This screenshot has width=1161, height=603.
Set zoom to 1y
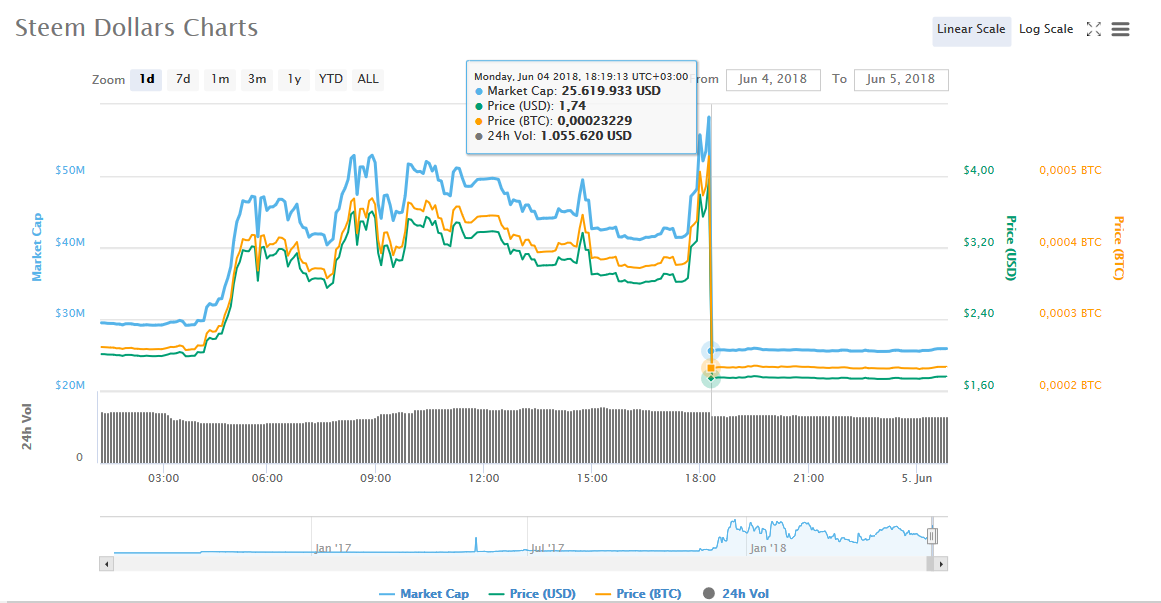coord(294,79)
